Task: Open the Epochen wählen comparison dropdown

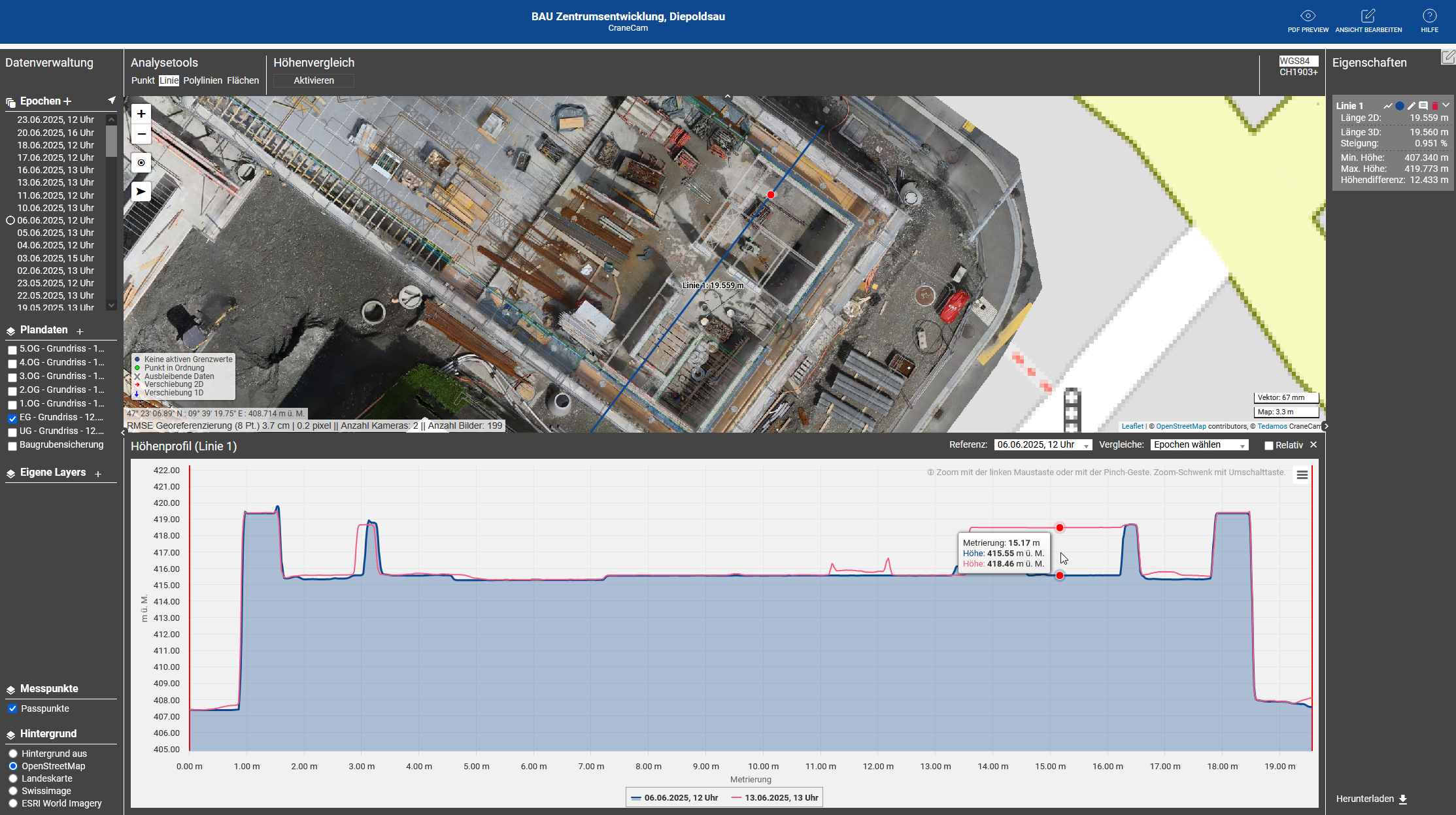Action: (1198, 445)
